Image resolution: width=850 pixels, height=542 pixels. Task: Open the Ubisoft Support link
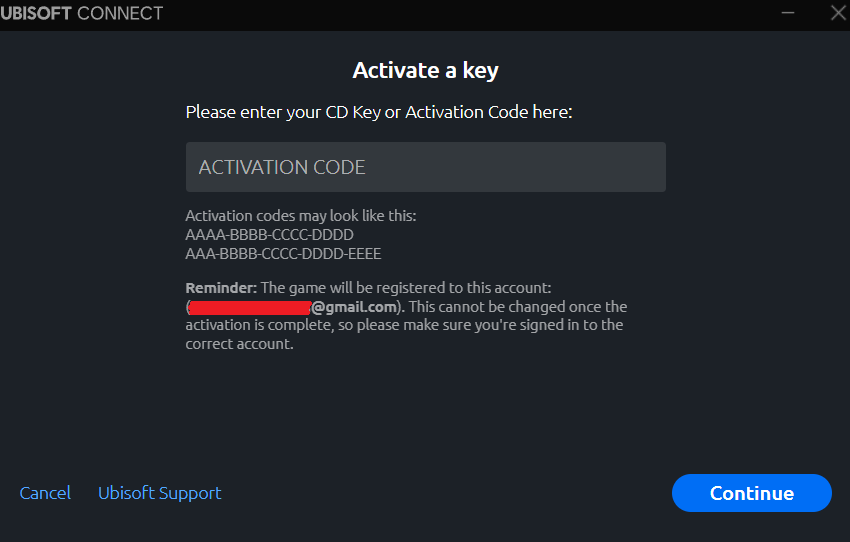point(160,493)
